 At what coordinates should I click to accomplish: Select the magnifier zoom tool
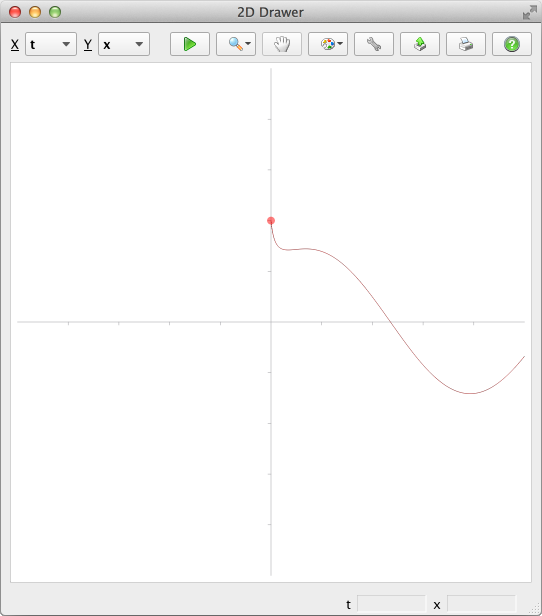235,44
